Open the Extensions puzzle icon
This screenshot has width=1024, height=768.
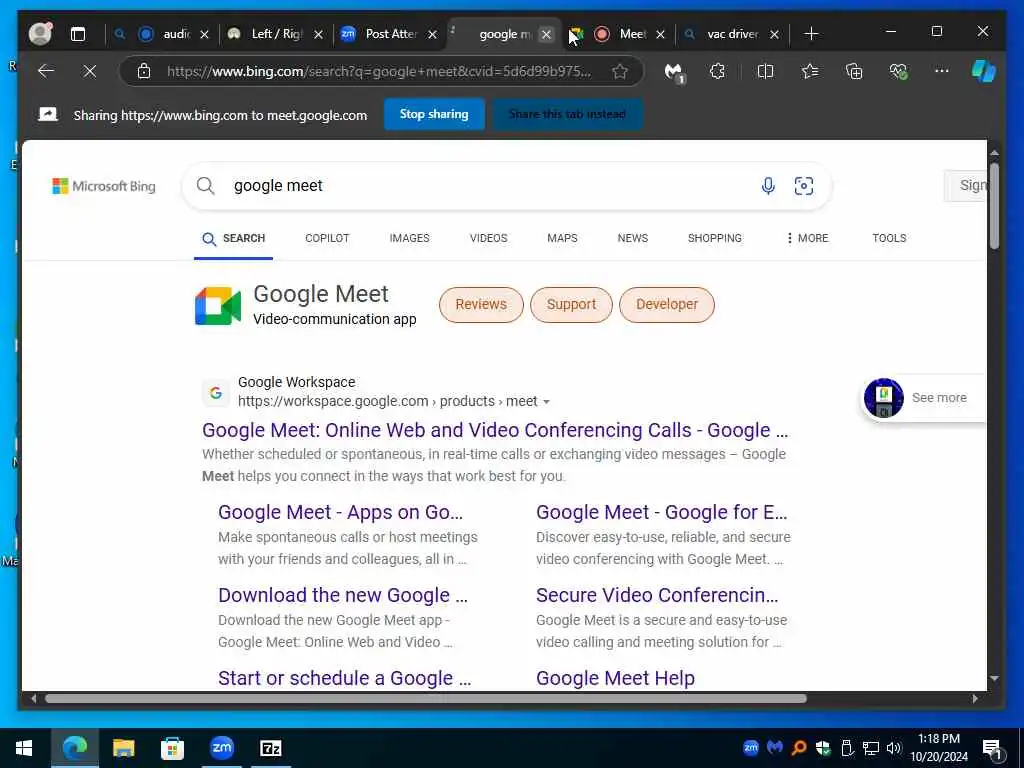718,71
